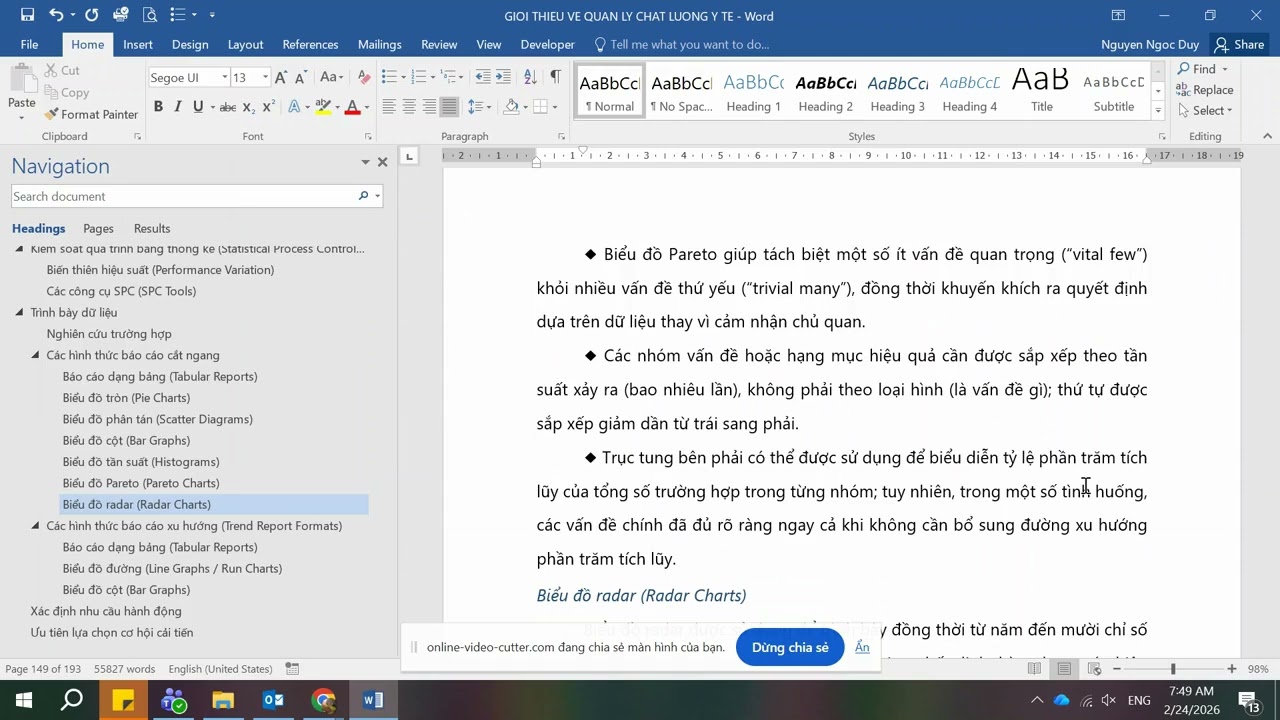Collapse Các hình thức báo cáo cắt ngang
The width and height of the screenshot is (1280, 720).
(x=35, y=355)
